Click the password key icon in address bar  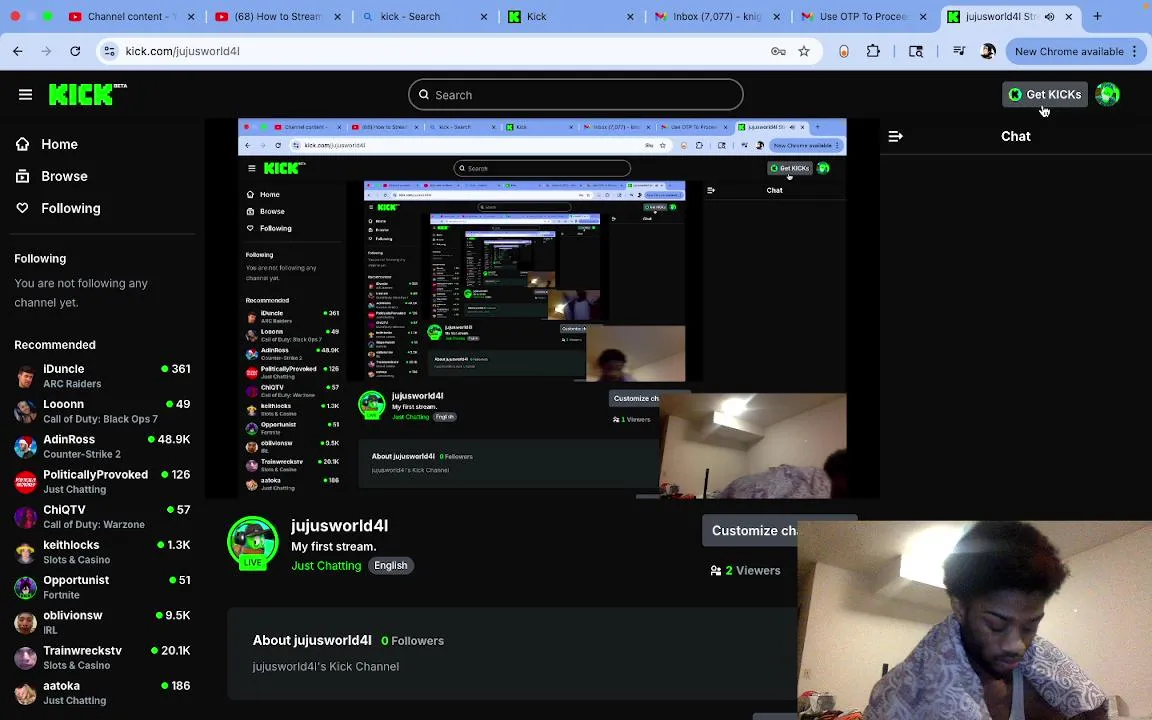778,51
